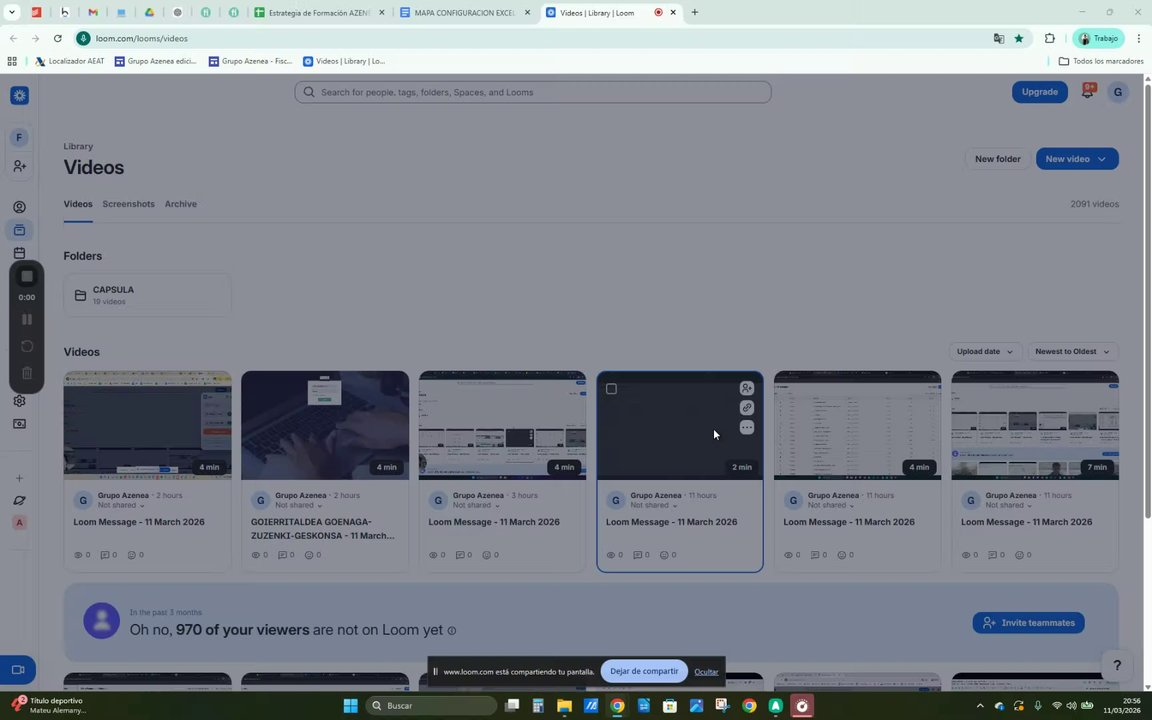
Task: Open the CAPSULA folder
Action: 147,295
